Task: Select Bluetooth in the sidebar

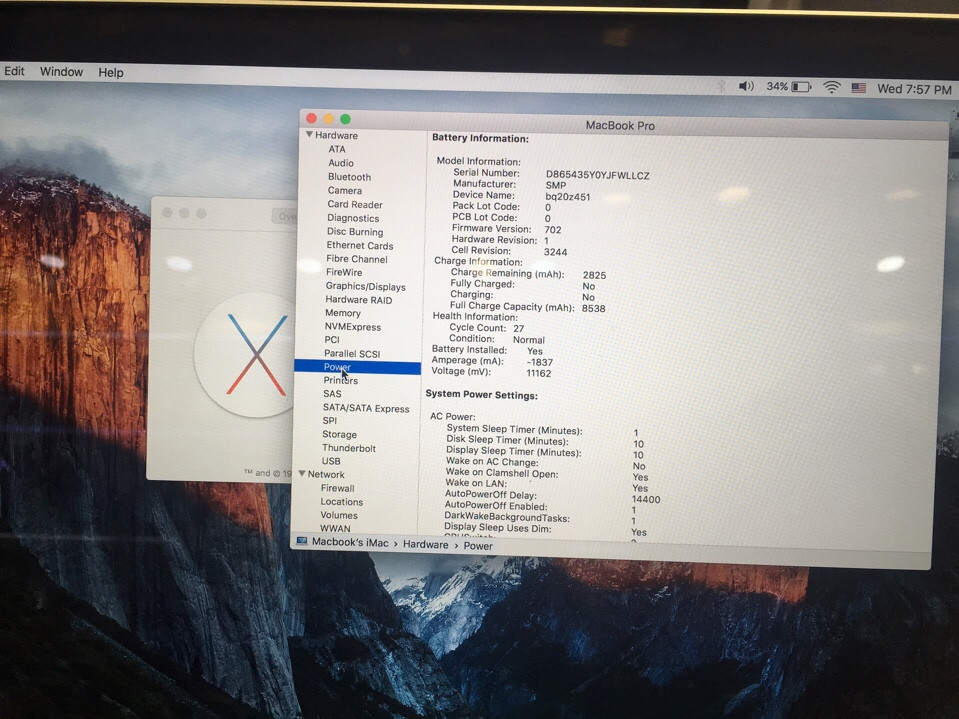Action: 349,177
